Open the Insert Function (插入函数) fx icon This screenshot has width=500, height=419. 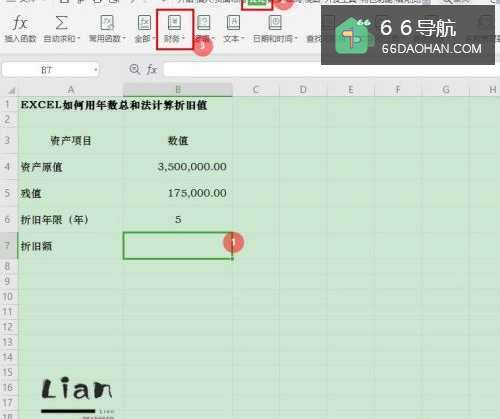click(x=20, y=23)
